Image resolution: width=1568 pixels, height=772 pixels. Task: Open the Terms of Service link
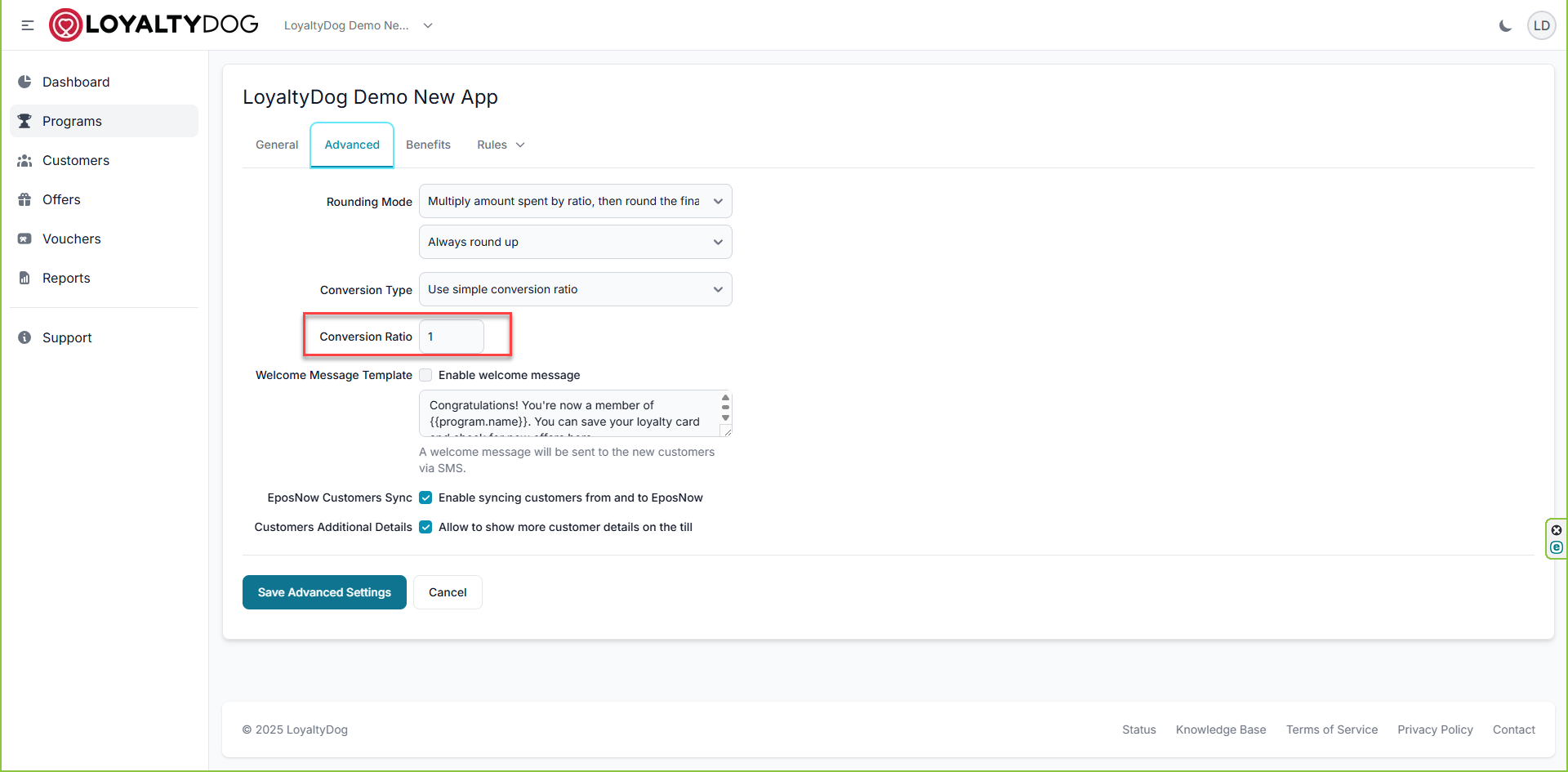(1332, 730)
